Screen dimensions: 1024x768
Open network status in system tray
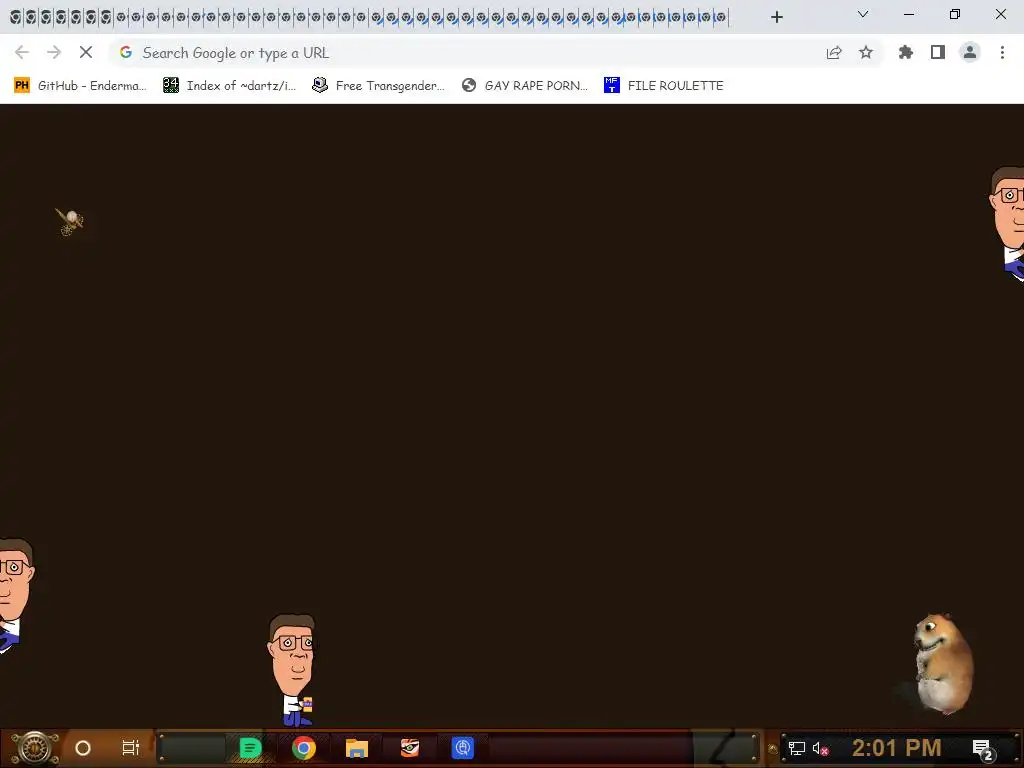(x=796, y=748)
